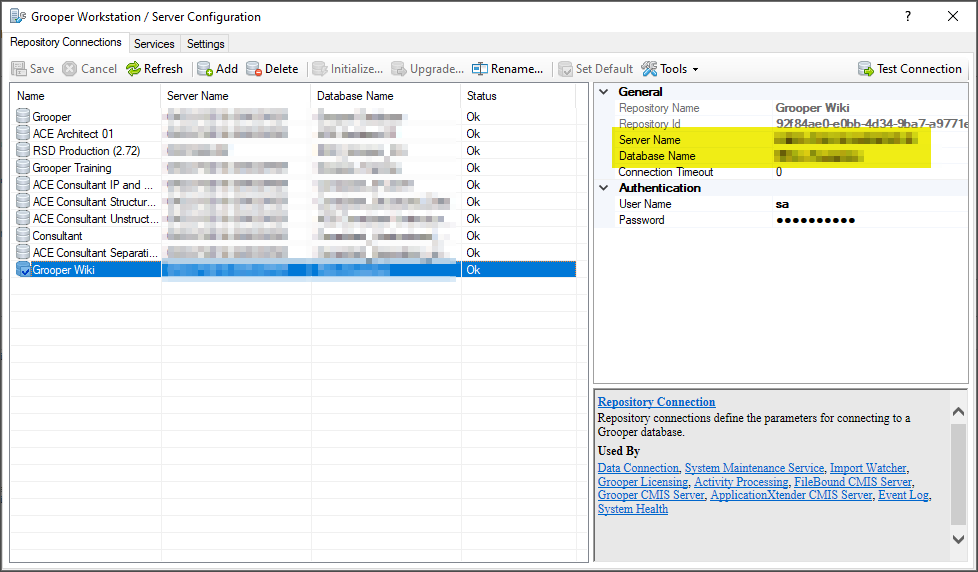Image resolution: width=978 pixels, height=572 pixels.
Task: Select the ACE Architect 01 database icon
Action: (23, 133)
